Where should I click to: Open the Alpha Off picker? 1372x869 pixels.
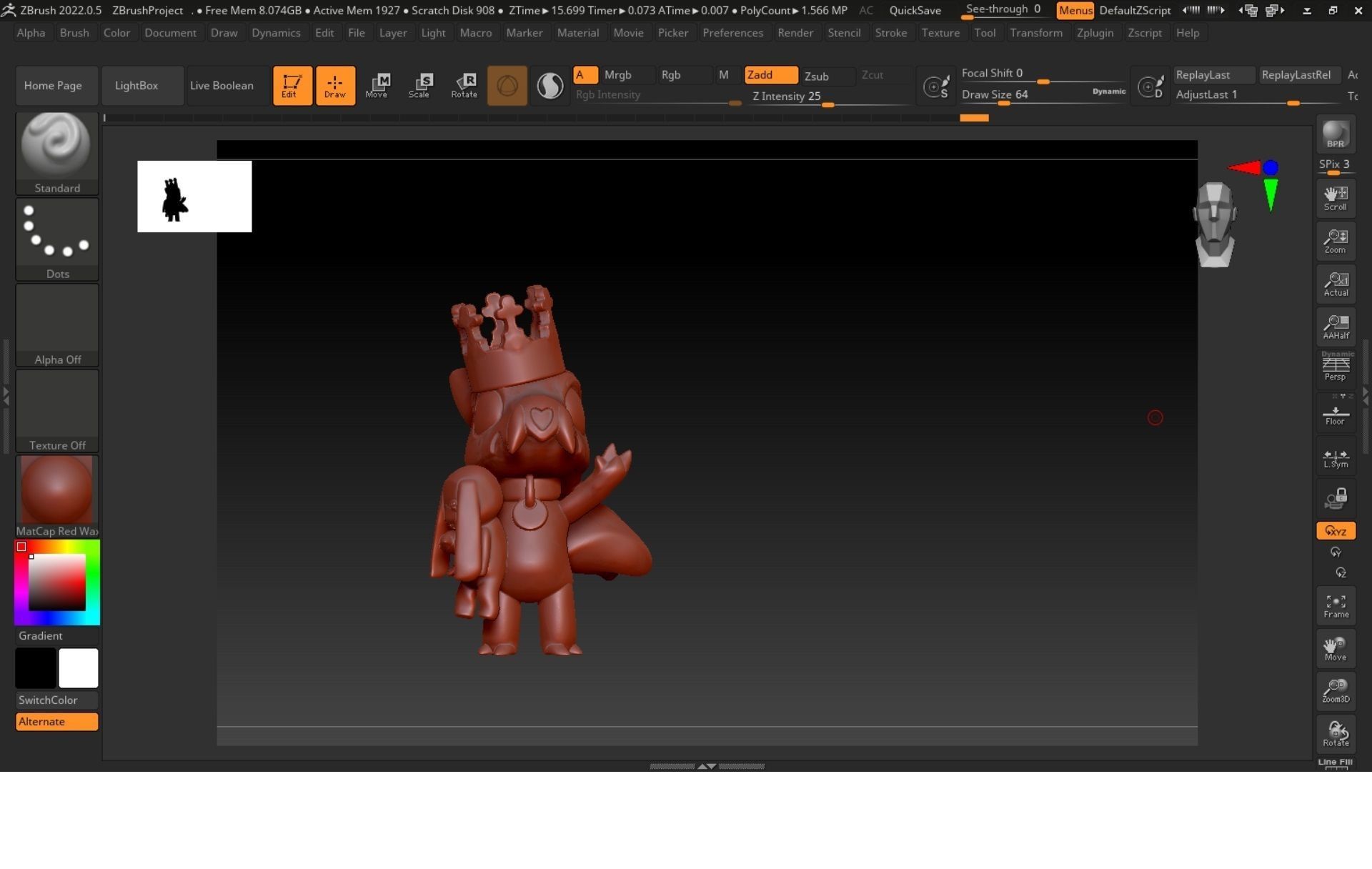57,324
